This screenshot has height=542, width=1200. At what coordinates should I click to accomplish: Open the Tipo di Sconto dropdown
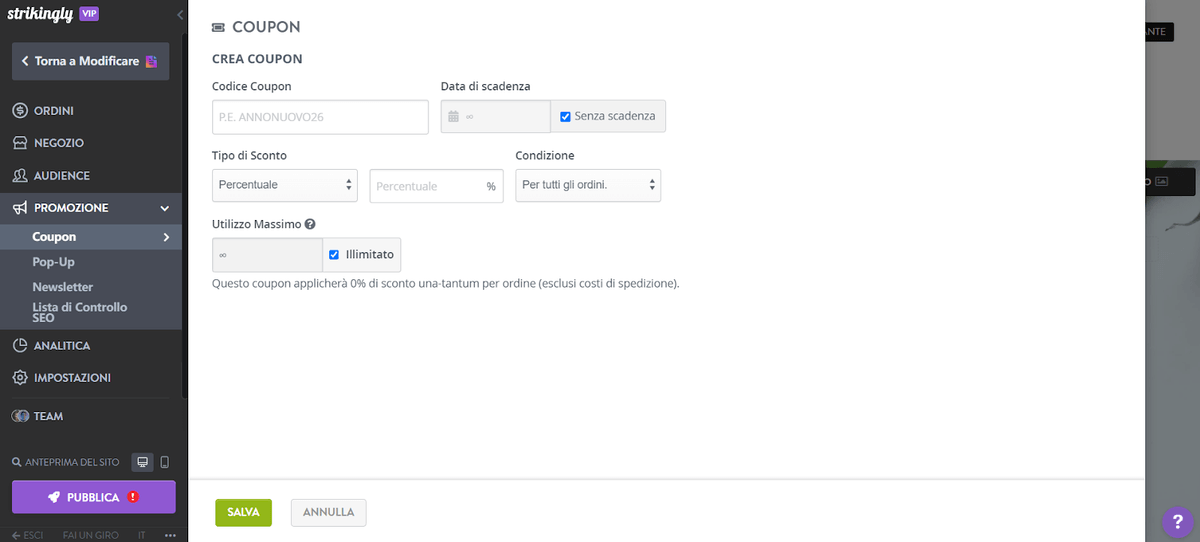(x=285, y=185)
